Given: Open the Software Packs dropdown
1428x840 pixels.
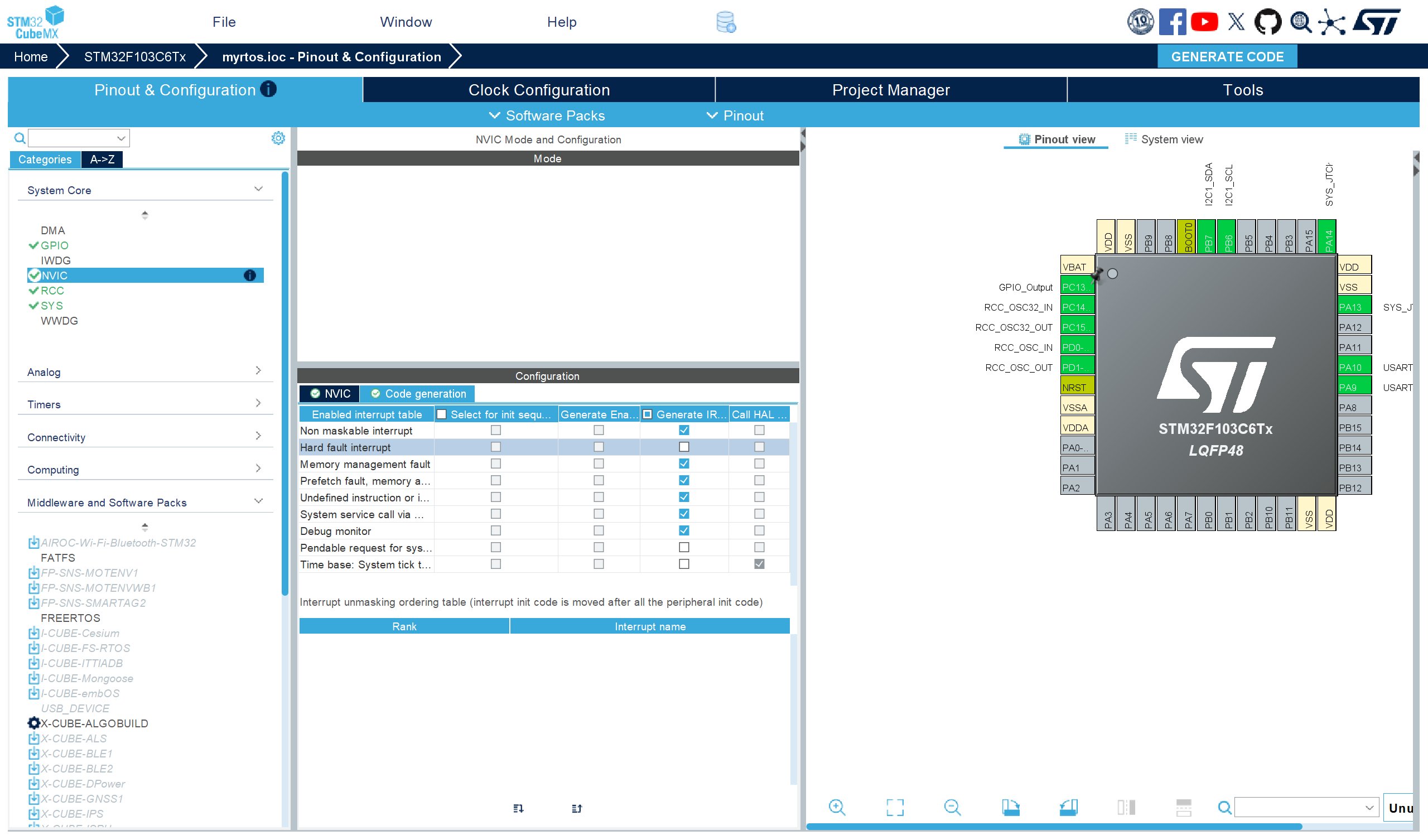Looking at the screenshot, I should (x=547, y=115).
